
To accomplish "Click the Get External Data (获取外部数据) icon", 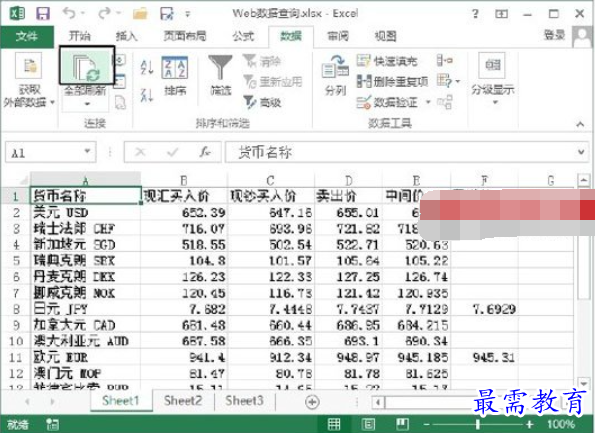I will (x=29, y=65).
